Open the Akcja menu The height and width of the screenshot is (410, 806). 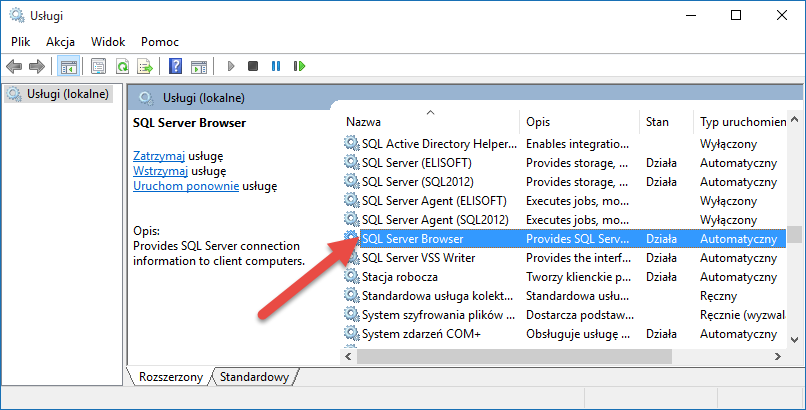pyautogui.click(x=60, y=42)
